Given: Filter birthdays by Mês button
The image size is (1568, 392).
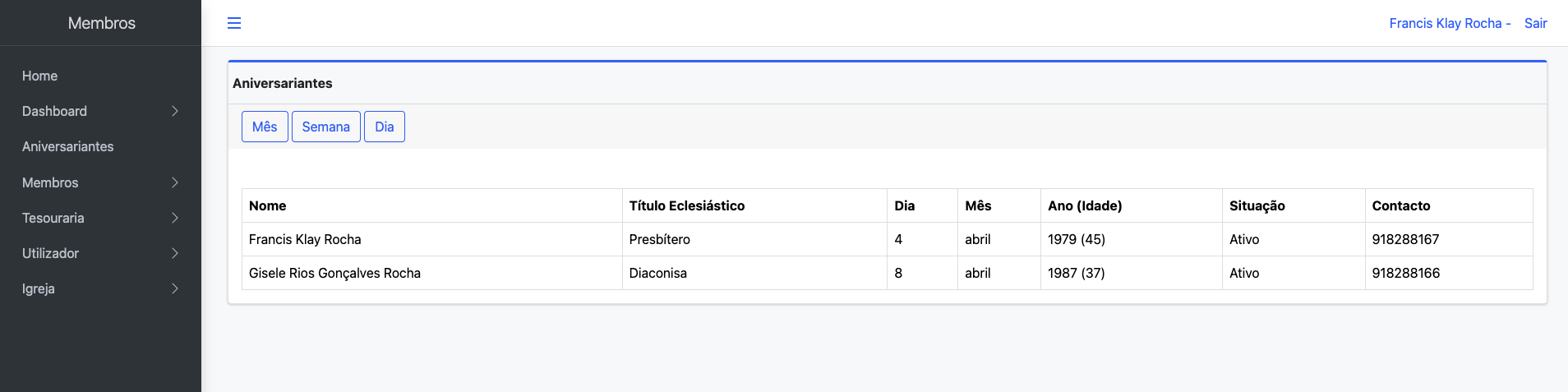Looking at the screenshot, I should [265, 127].
